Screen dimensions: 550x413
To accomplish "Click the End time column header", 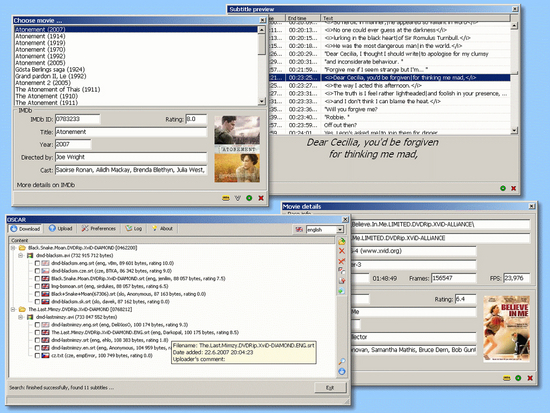I will point(303,18).
